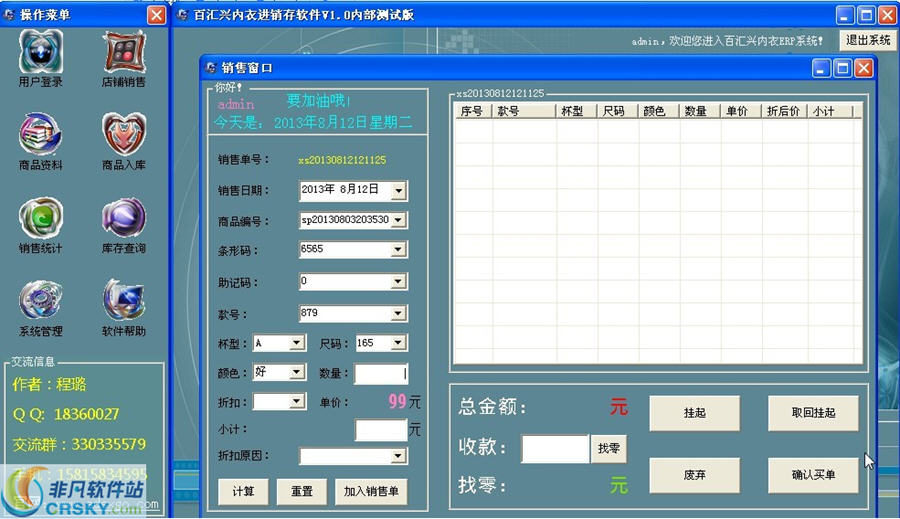Open the 系统管理 system management icon
This screenshot has height=519, width=900.
pos(41,301)
